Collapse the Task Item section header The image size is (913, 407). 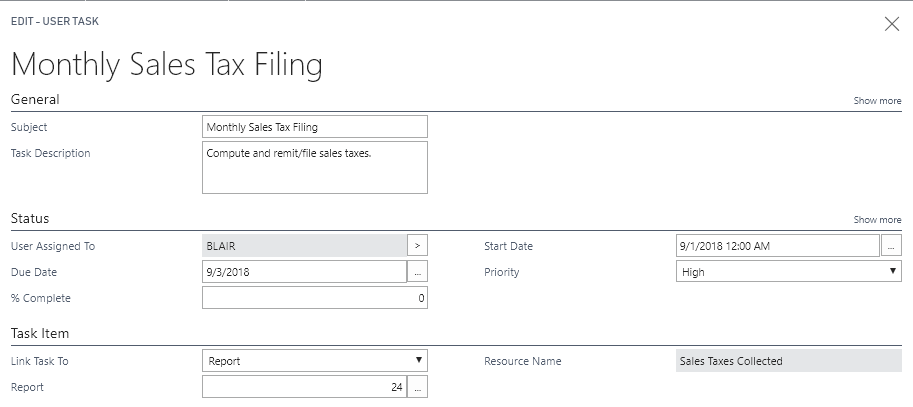[40, 334]
